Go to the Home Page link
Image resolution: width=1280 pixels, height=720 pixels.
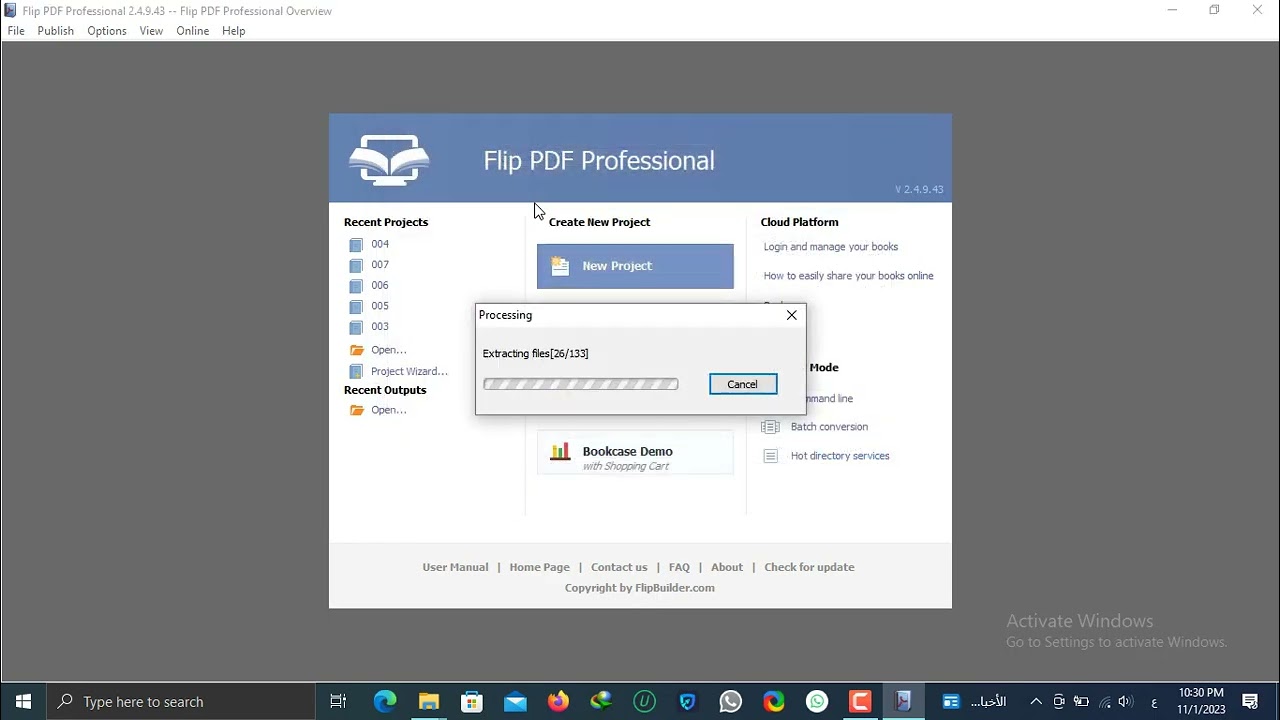[x=539, y=567]
